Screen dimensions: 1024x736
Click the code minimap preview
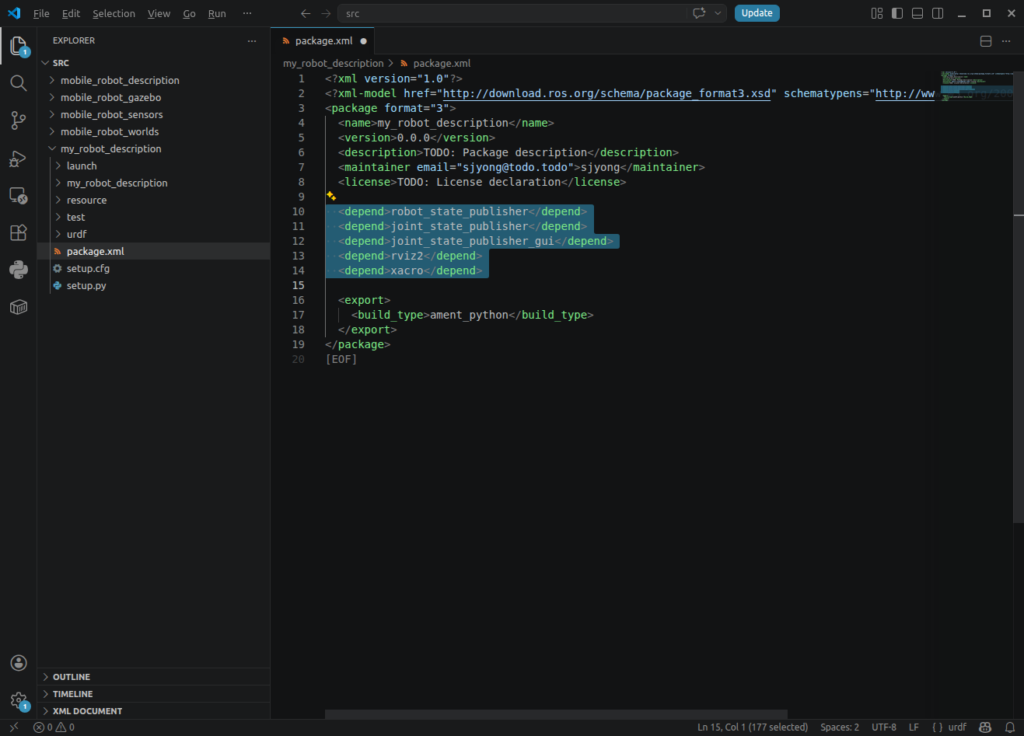976,85
